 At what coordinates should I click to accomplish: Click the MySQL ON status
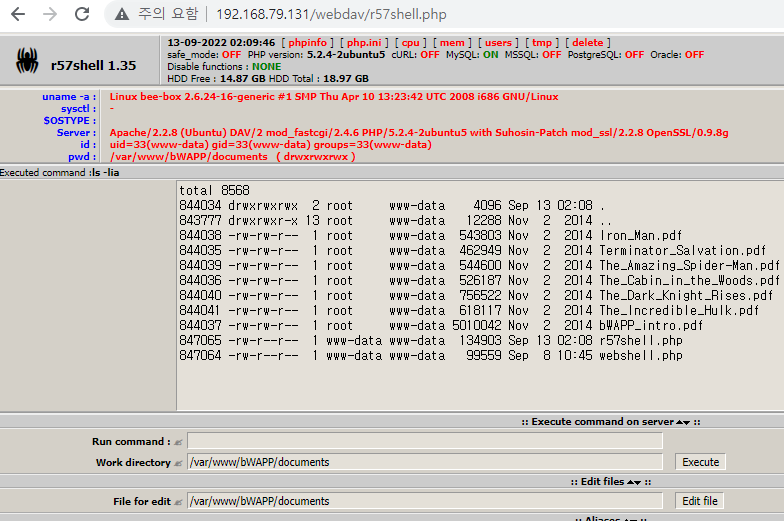coord(490,54)
